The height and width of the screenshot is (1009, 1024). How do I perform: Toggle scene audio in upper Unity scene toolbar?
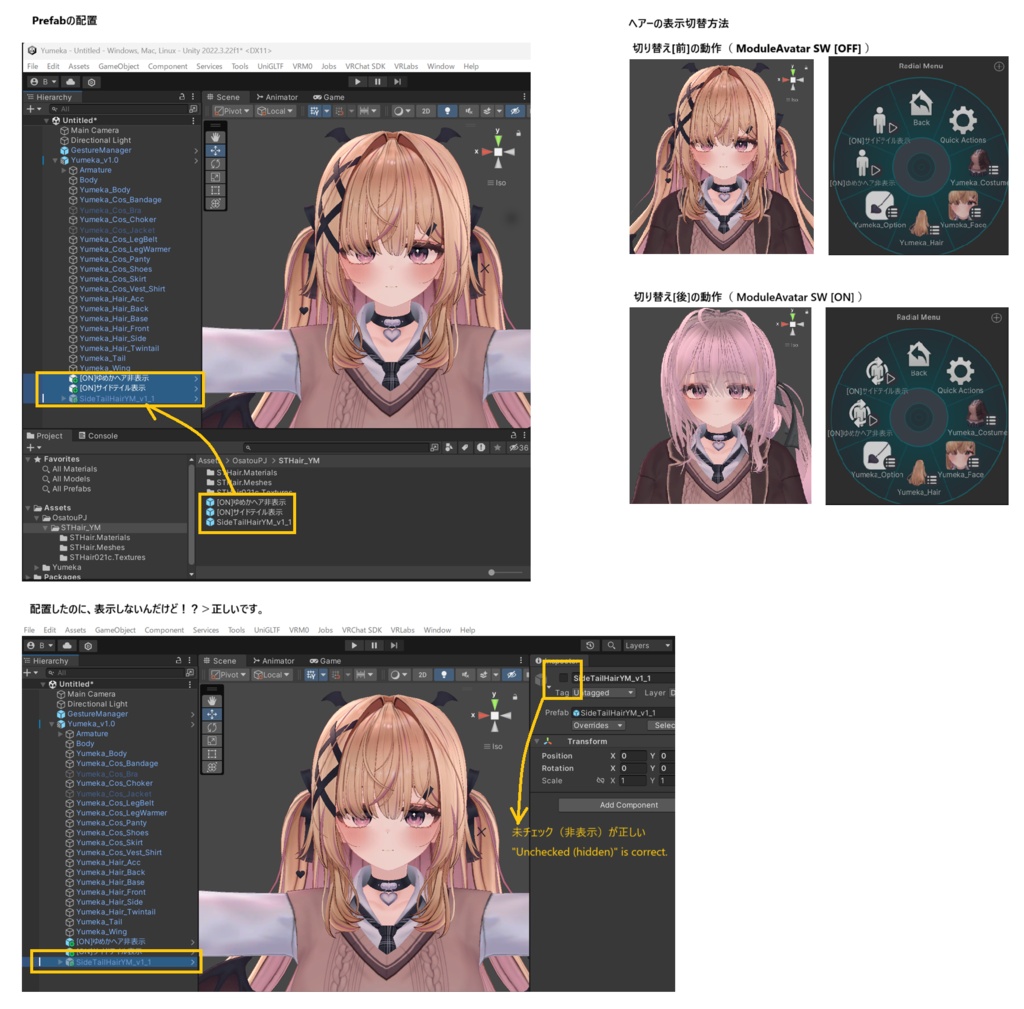[468, 111]
